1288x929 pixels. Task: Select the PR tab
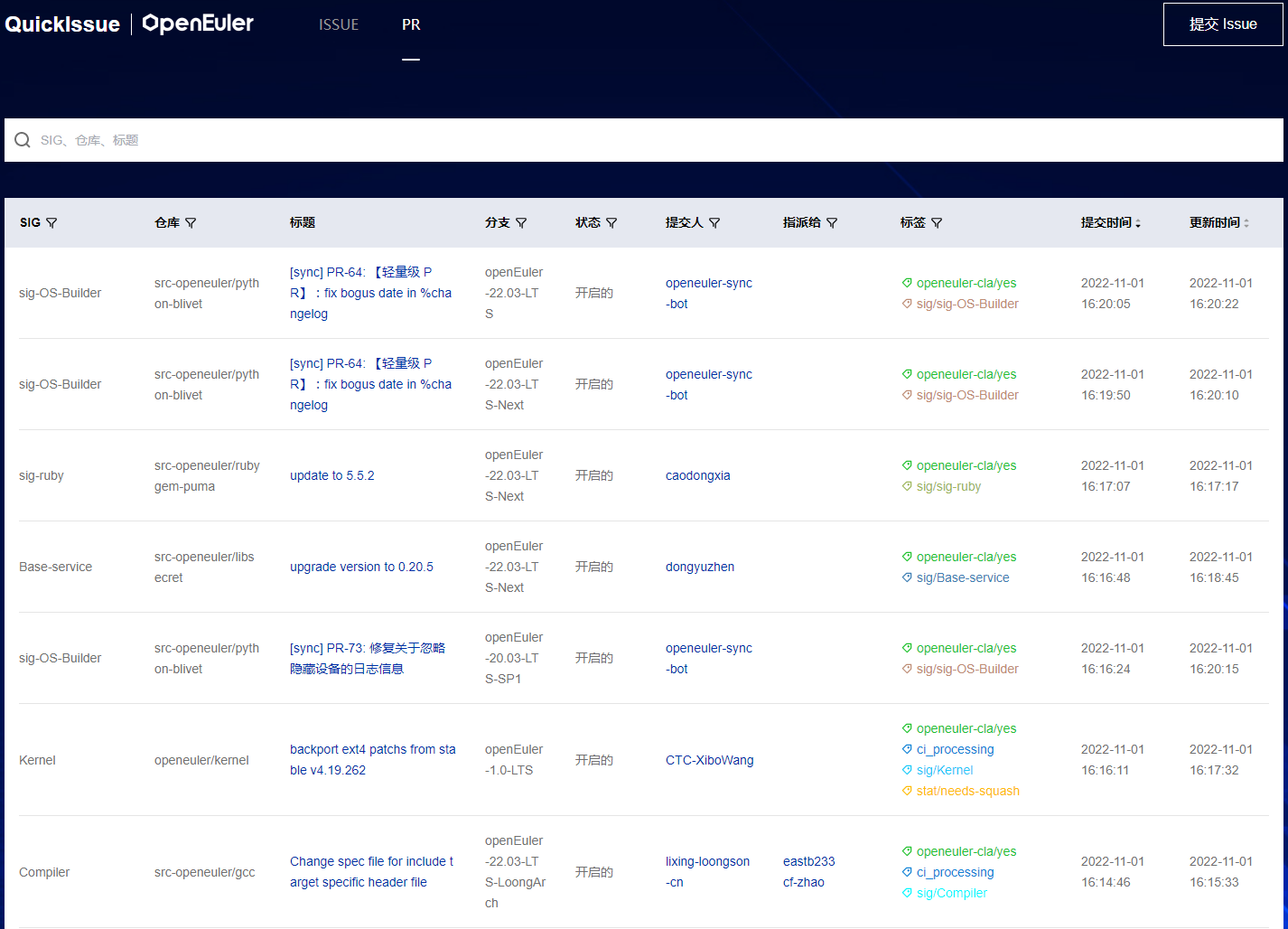411,25
